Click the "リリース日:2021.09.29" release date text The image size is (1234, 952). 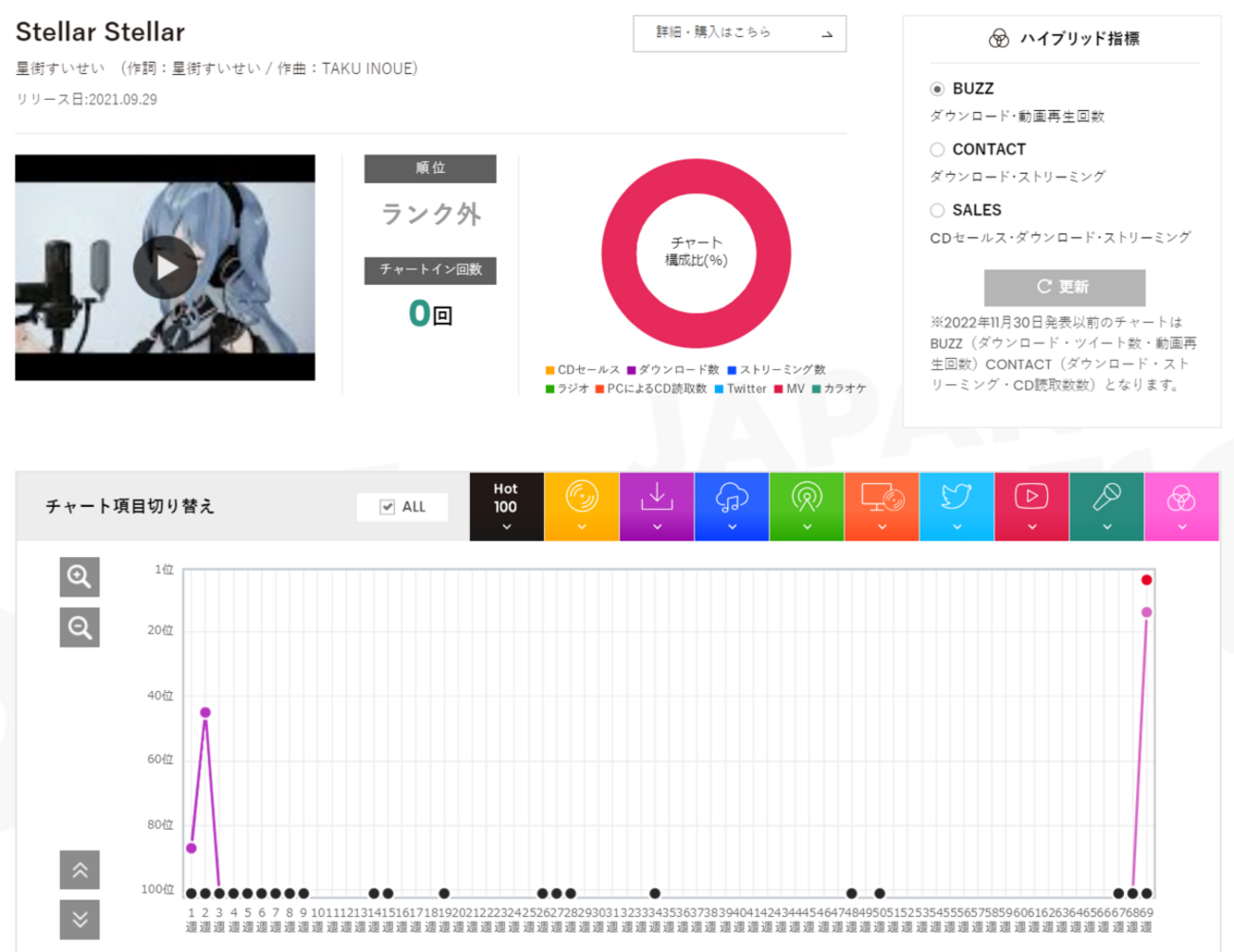coord(86,100)
